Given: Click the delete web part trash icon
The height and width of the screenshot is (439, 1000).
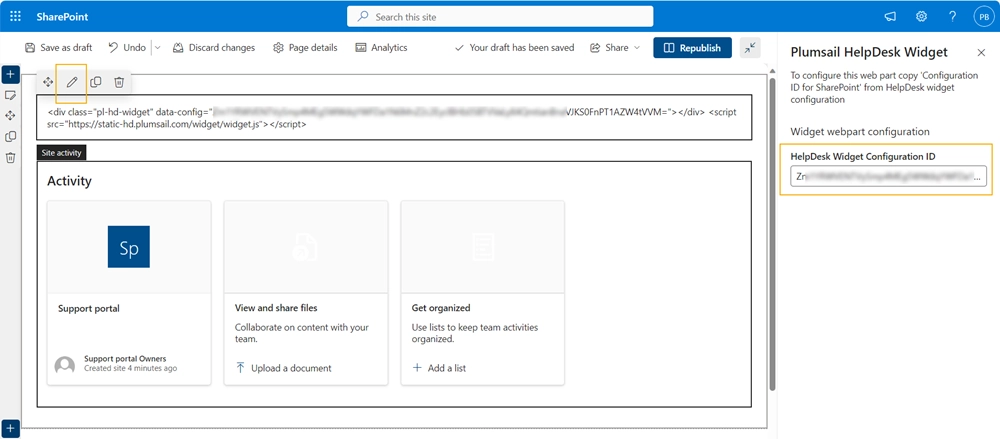Looking at the screenshot, I should (119, 82).
